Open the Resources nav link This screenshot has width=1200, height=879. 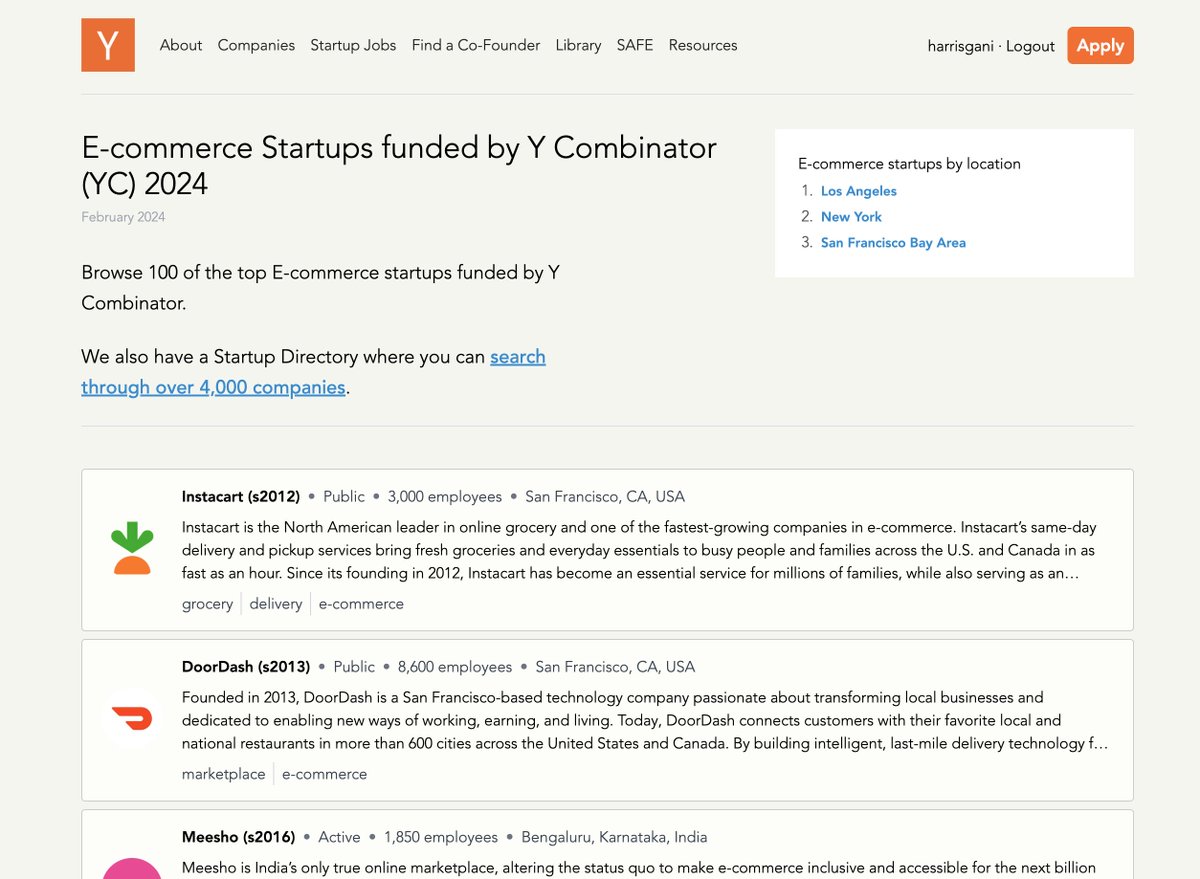(x=703, y=45)
